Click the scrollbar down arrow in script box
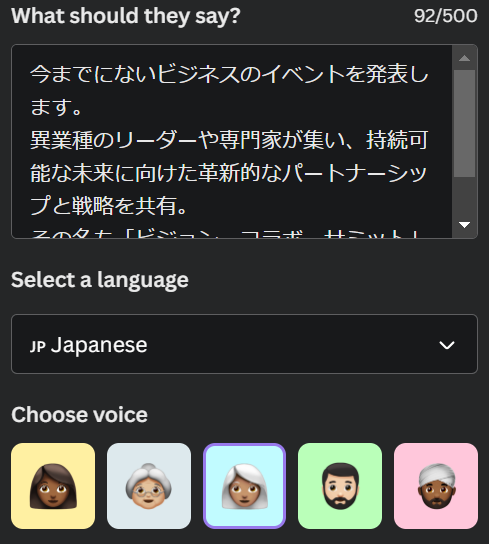The height and width of the screenshot is (544, 489). coord(464,224)
